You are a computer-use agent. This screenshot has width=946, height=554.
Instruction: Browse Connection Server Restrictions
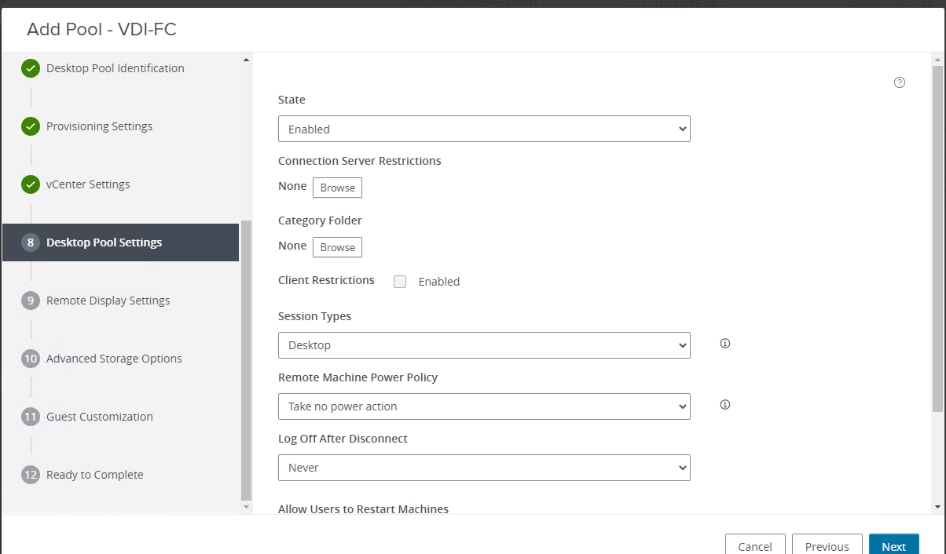pos(337,187)
